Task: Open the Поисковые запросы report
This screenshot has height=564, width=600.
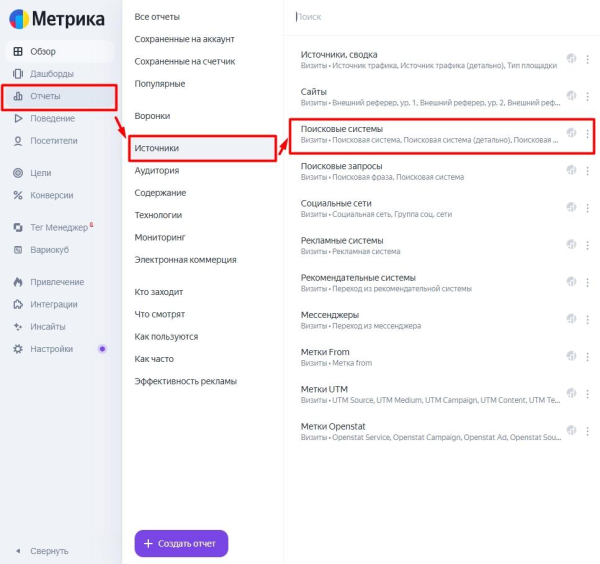Action: [342, 166]
